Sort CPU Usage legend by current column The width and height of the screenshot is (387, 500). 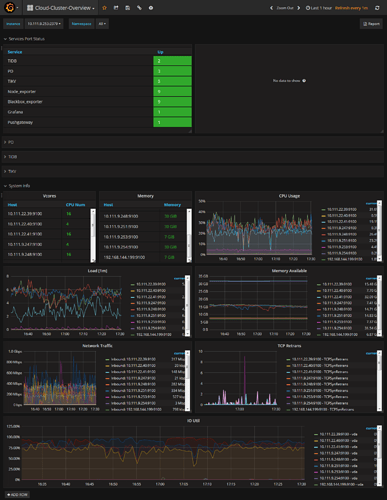[371, 203]
